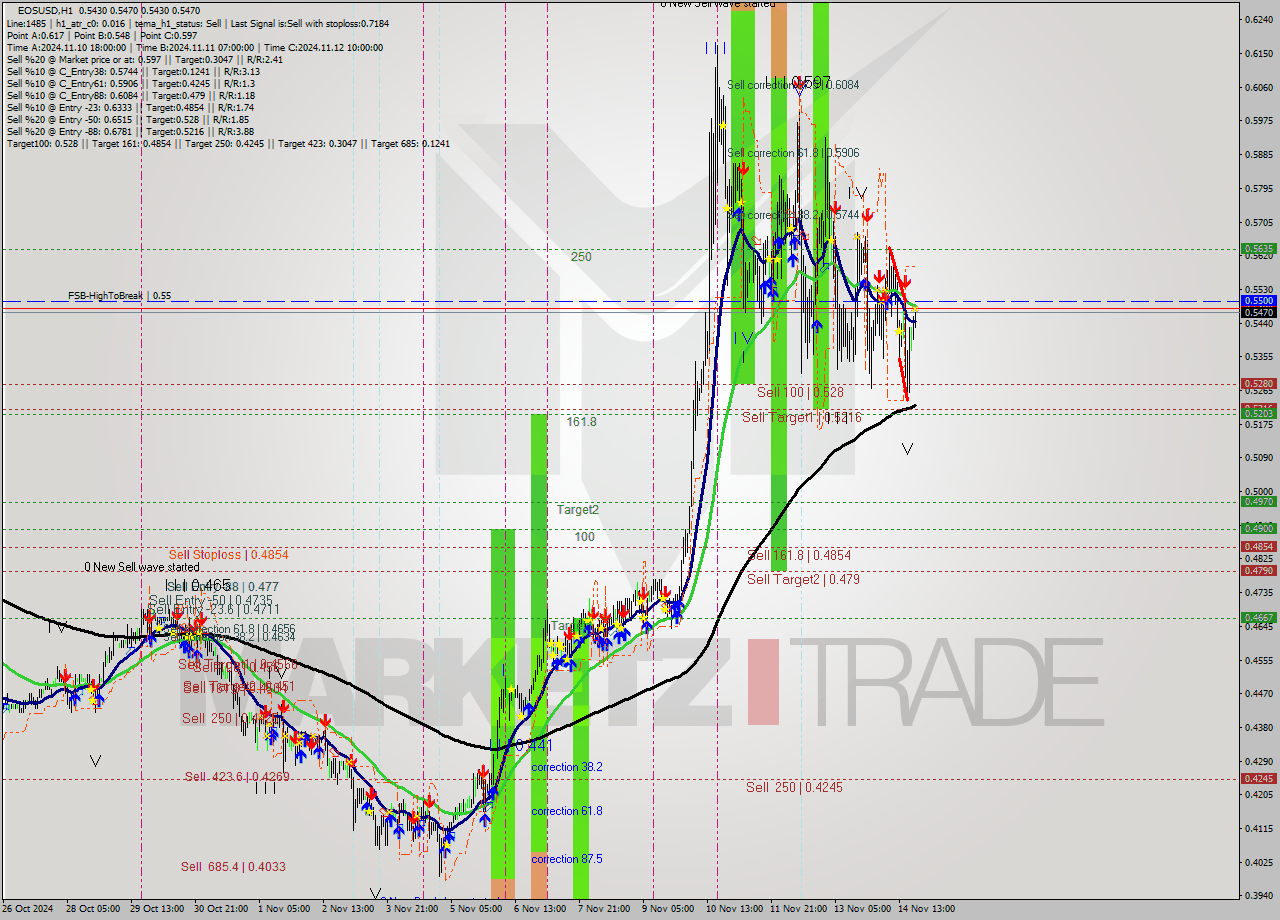This screenshot has height=920, width=1280.
Task: Click the '26 Oct 2024' time axis label
Action: (x=27, y=909)
